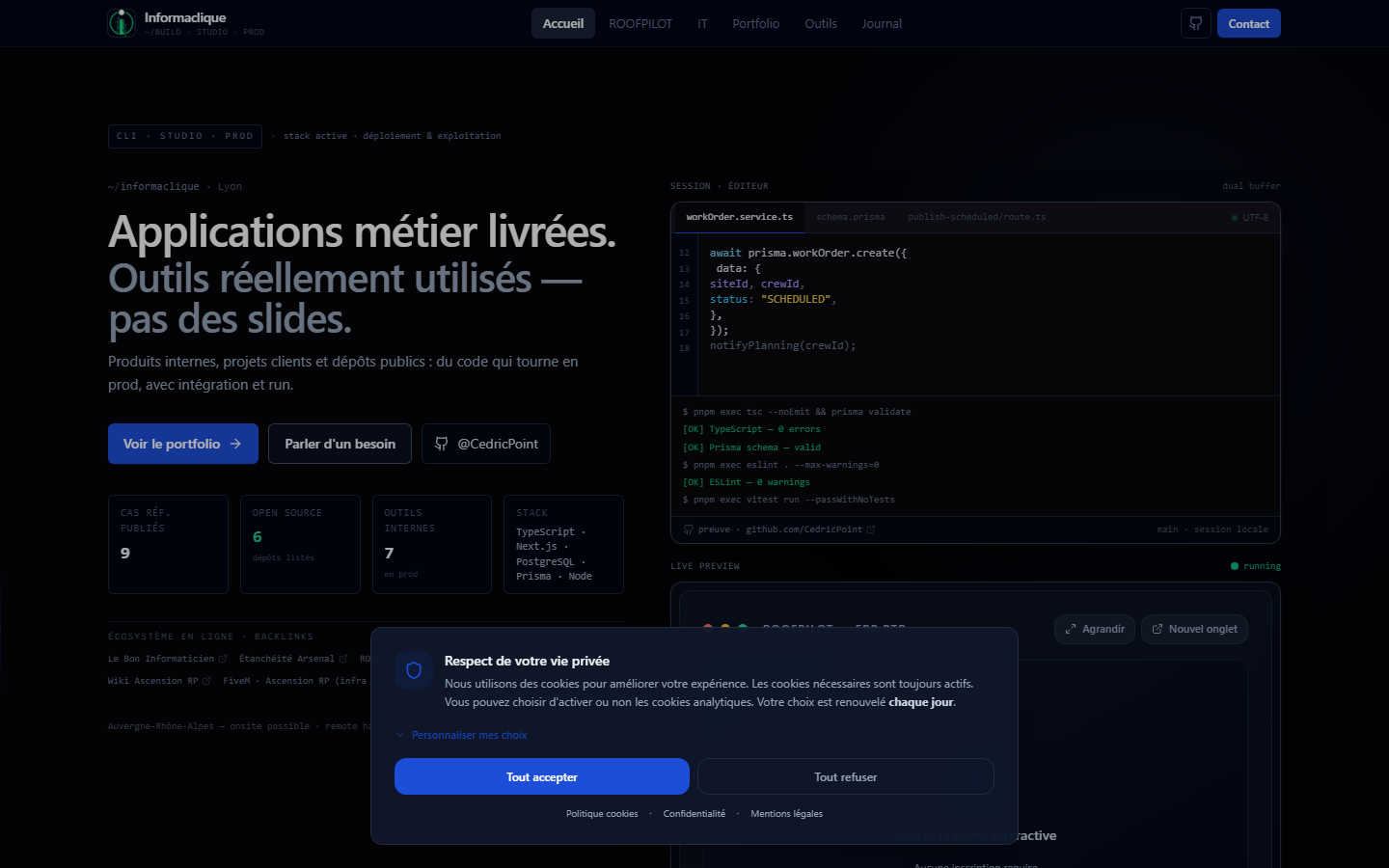The image size is (1389, 868).
Task: Go to the IT nav item
Action: [x=702, y=23]
